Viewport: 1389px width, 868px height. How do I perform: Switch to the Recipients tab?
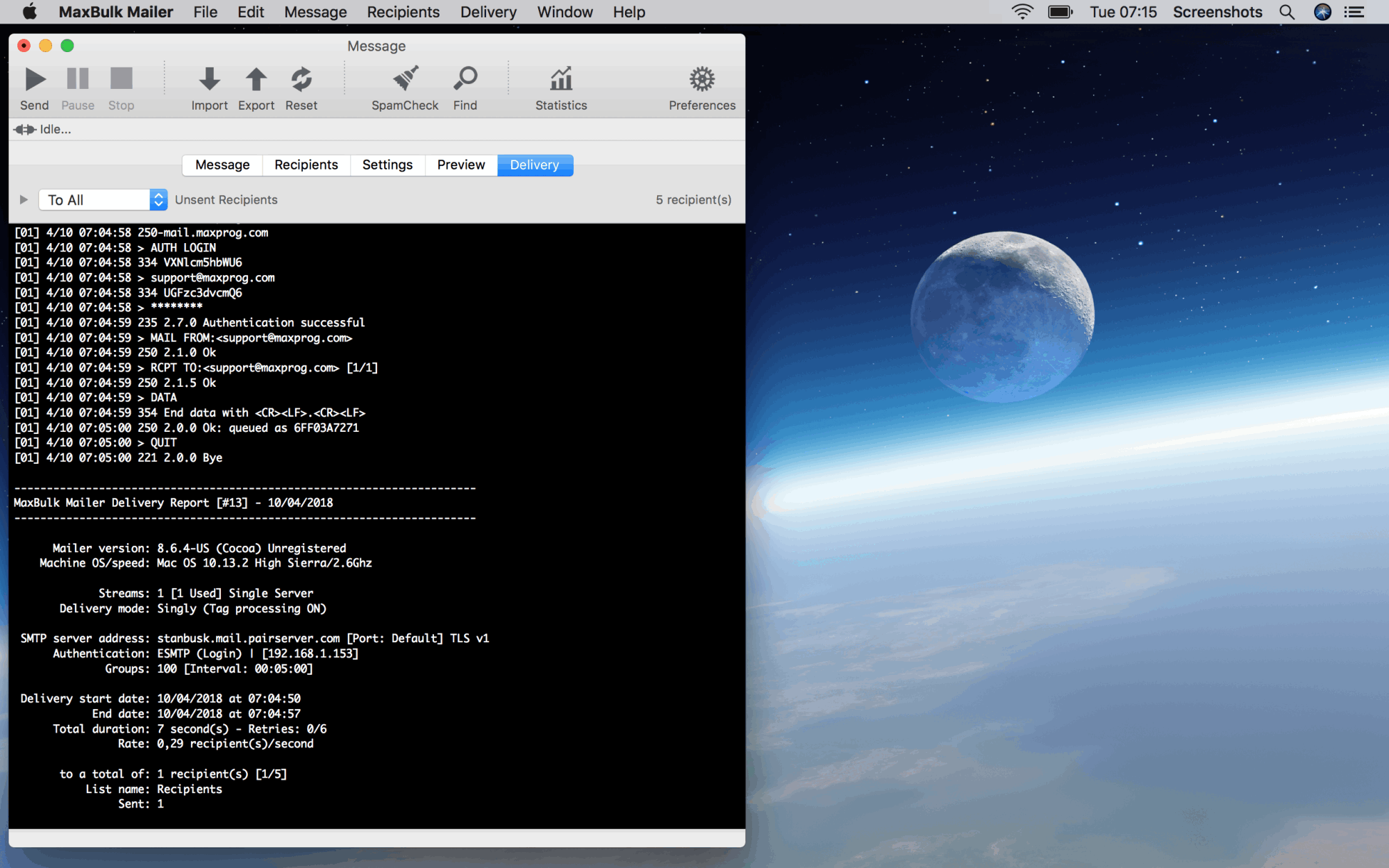[x=305, y=164]
